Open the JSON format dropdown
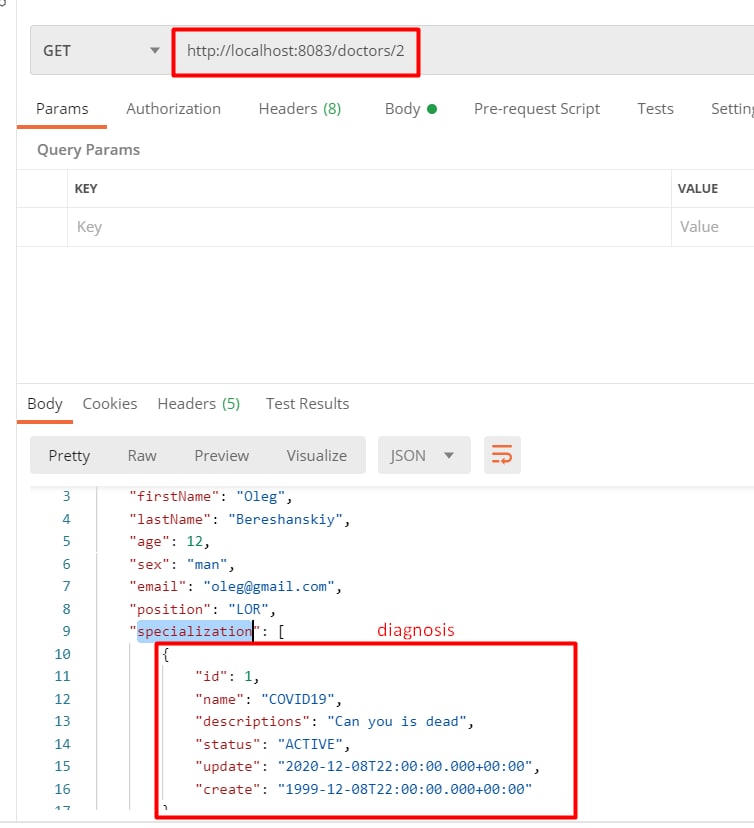 pyautogui.click(x=422, y=455)
